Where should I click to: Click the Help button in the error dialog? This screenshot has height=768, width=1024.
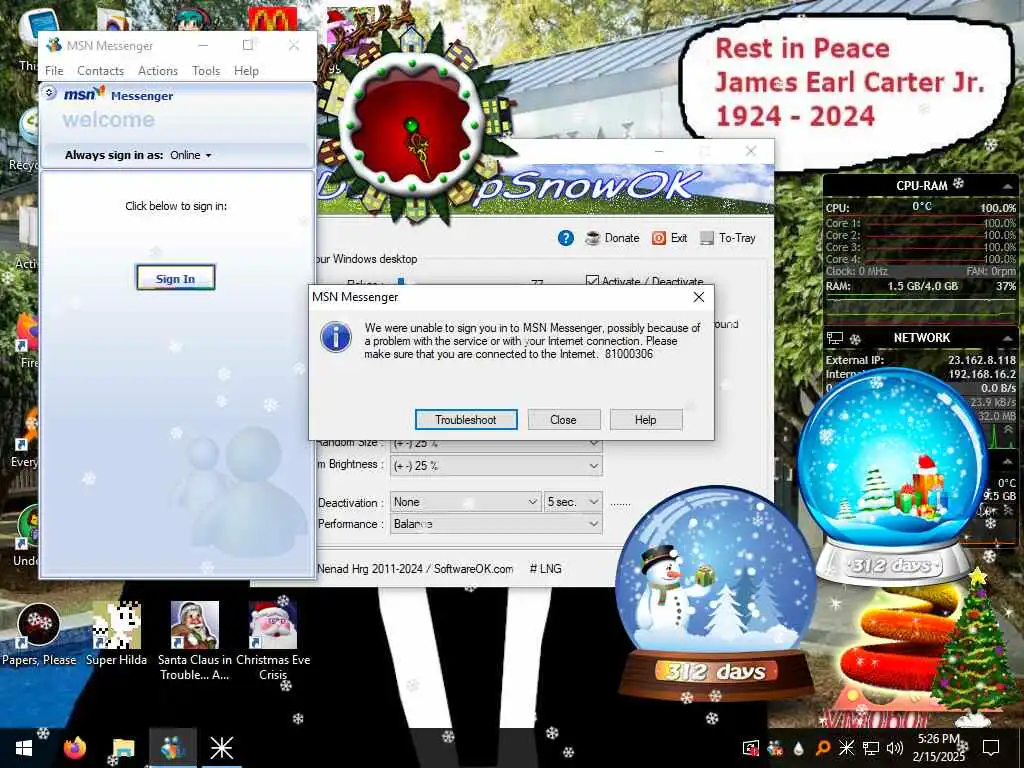645,419
